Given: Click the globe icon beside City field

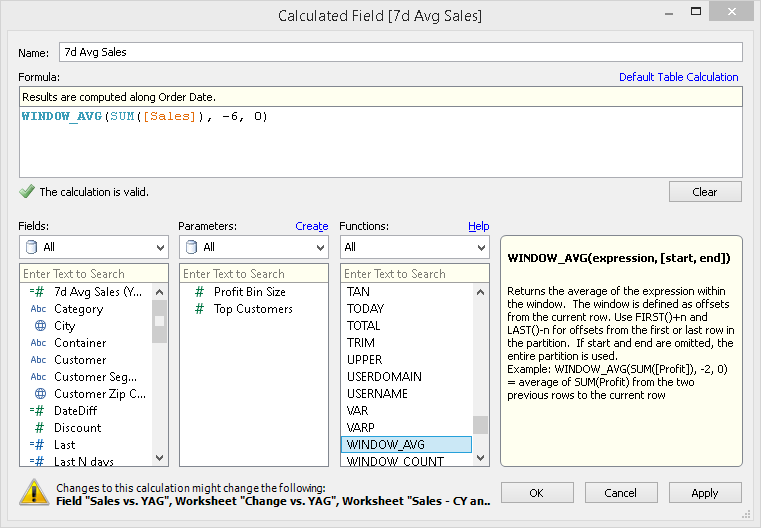Looking at the screenshot, I should click(39, 326).
